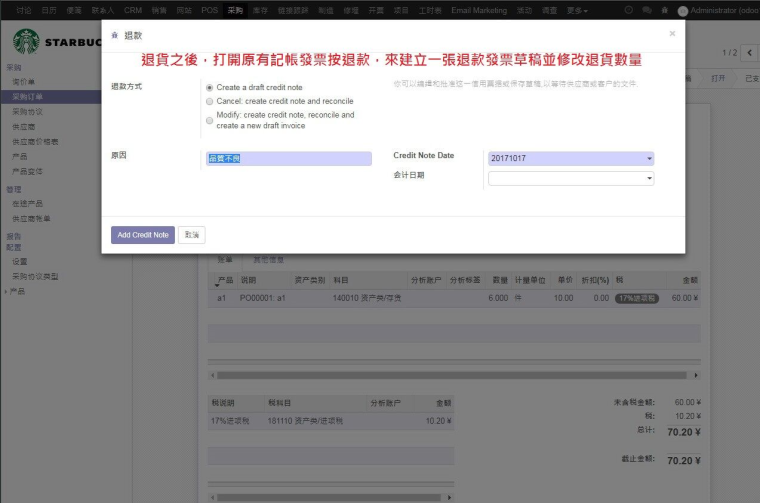The width and height of the screenshot is (760, 503).
Task: Click the 打开 status step
Action: coord(718,78)
